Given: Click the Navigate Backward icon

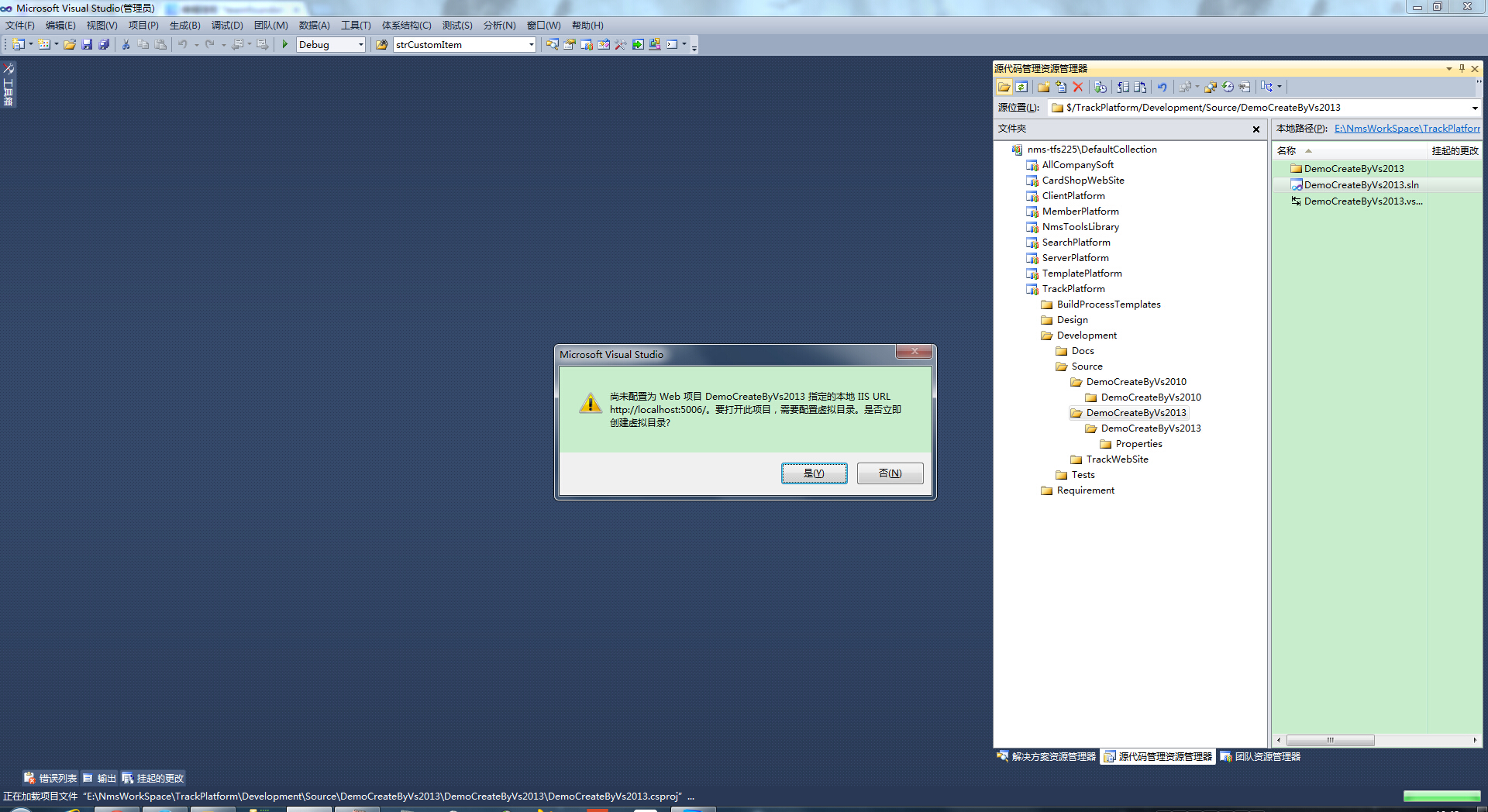Looking at the screenshot, I should (x=237, y=44).
